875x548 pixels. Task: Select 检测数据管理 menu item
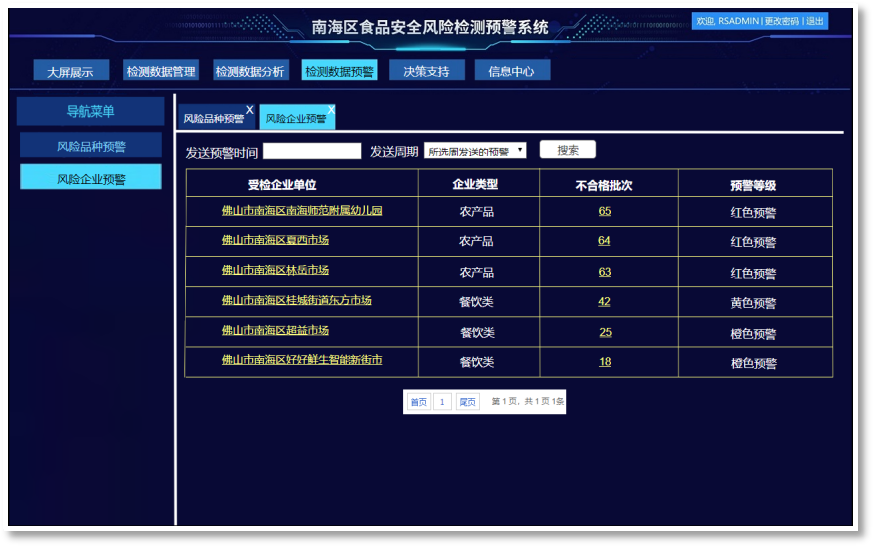tap(161, 71)
